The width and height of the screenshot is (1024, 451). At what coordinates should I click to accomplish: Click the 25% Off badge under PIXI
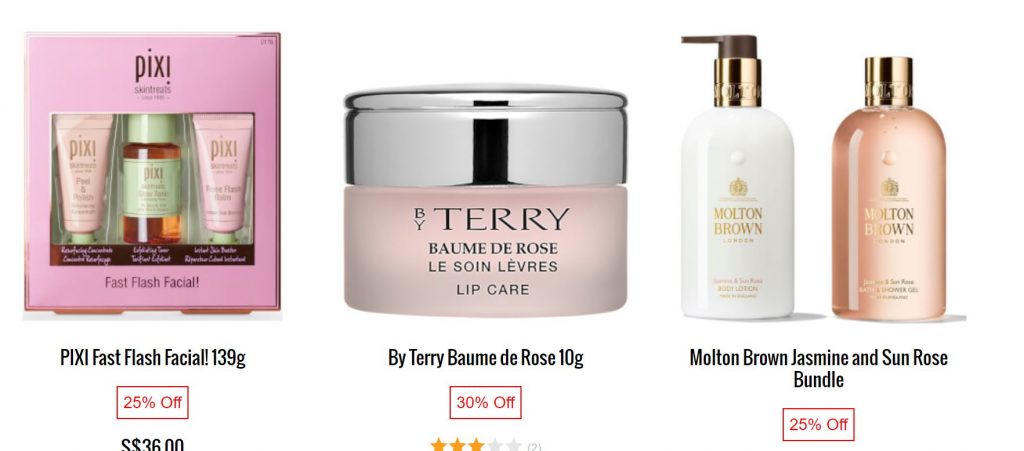152,403
